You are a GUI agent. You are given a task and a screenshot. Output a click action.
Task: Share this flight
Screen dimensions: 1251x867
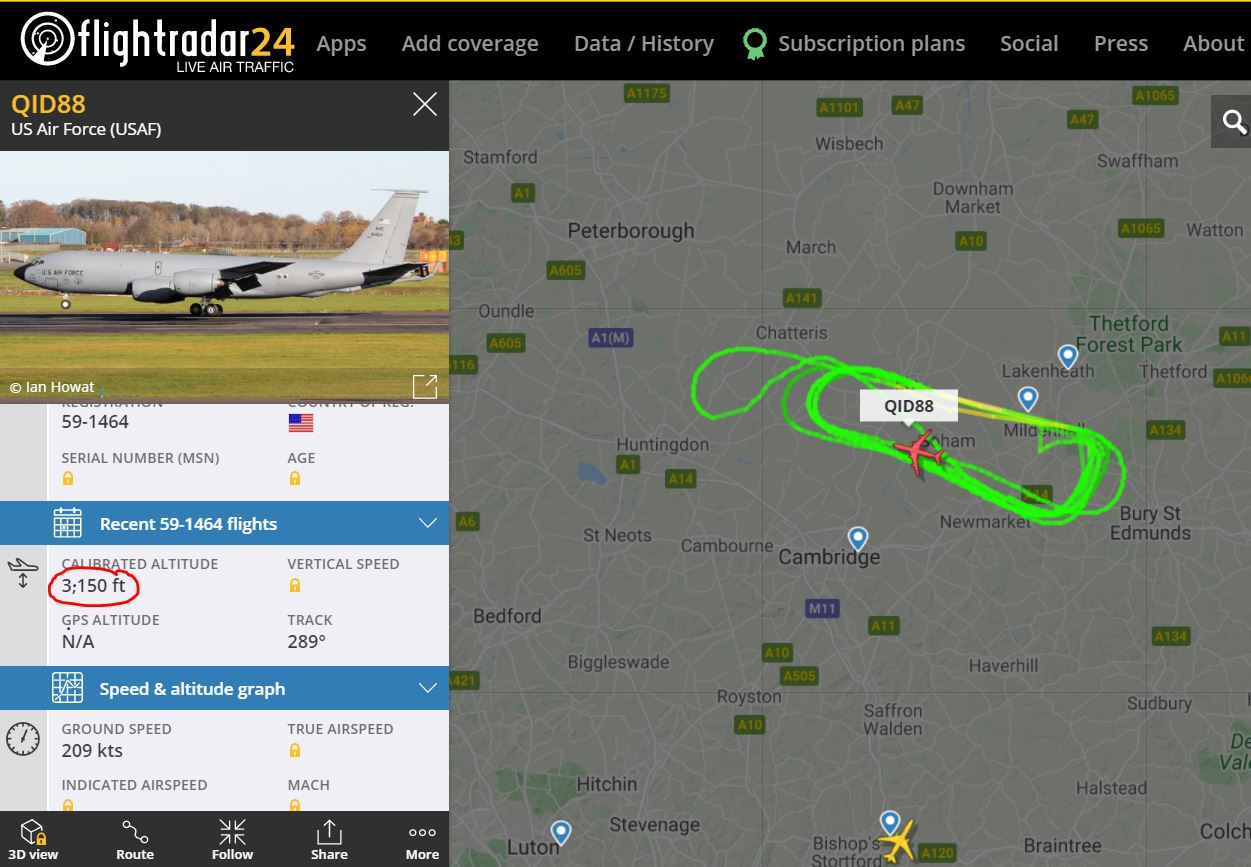point(329,839)
